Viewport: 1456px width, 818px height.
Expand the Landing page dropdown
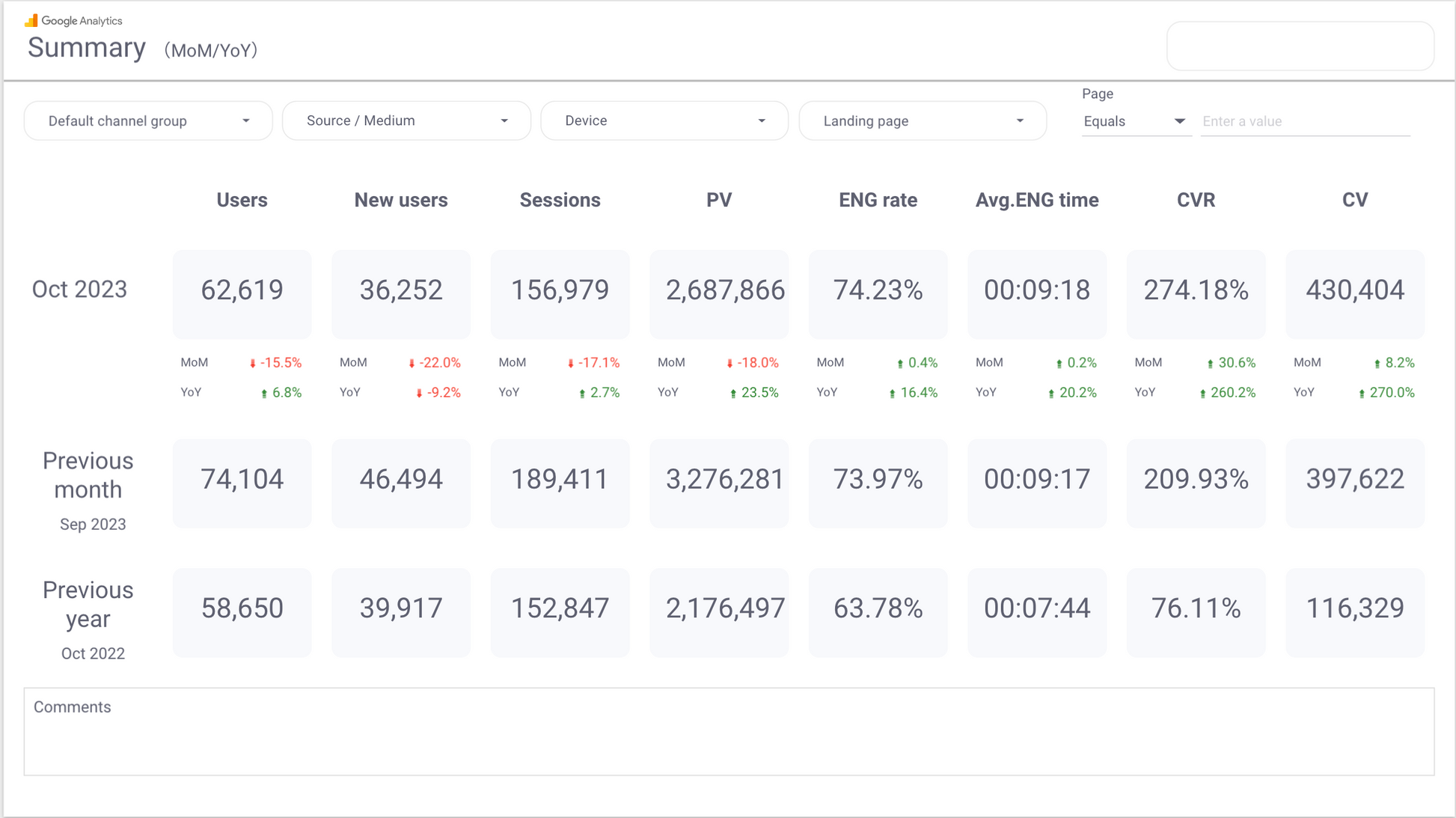pos(923,121)
